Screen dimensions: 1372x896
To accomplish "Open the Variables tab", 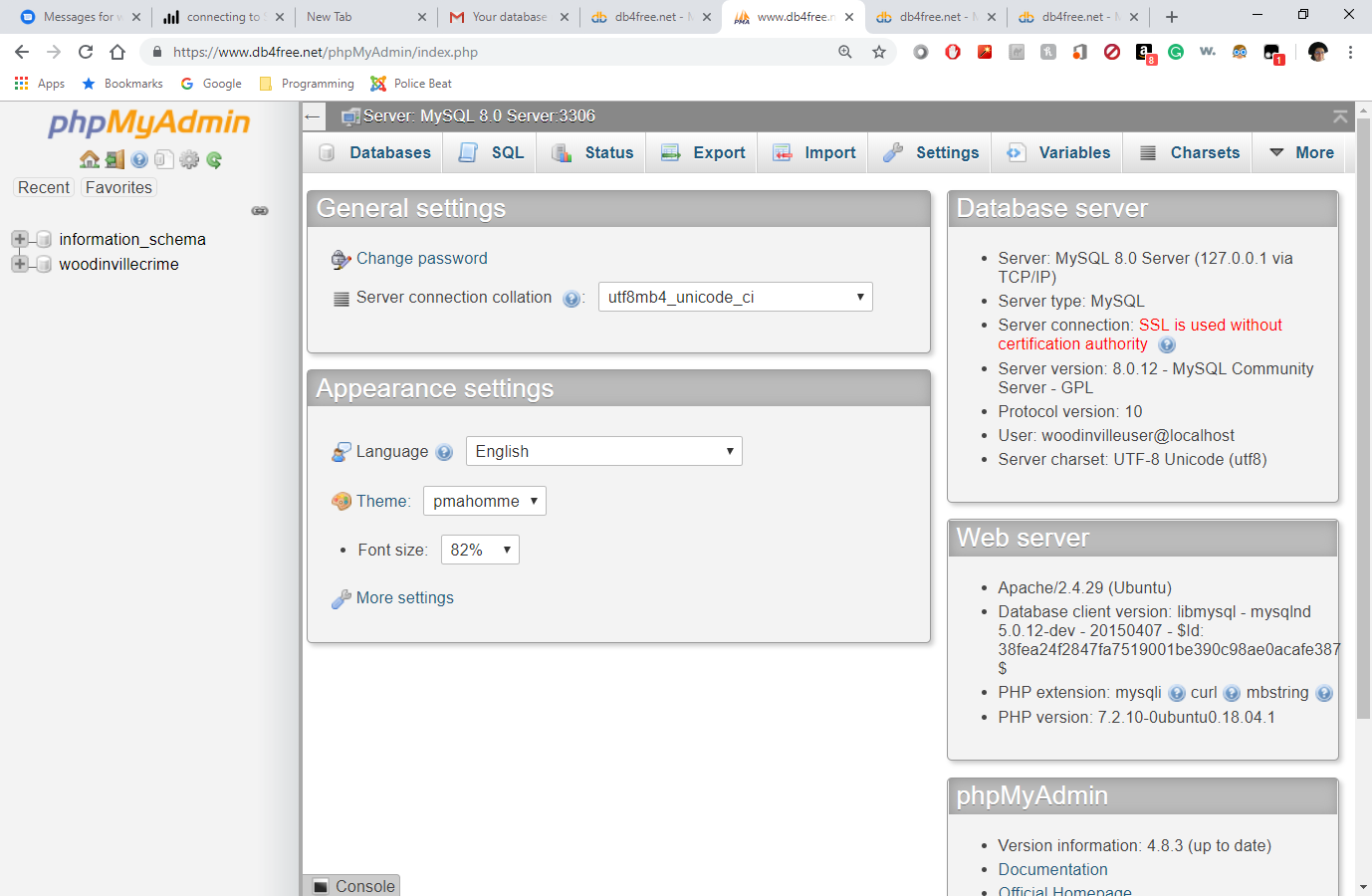I will [1058, 152].
